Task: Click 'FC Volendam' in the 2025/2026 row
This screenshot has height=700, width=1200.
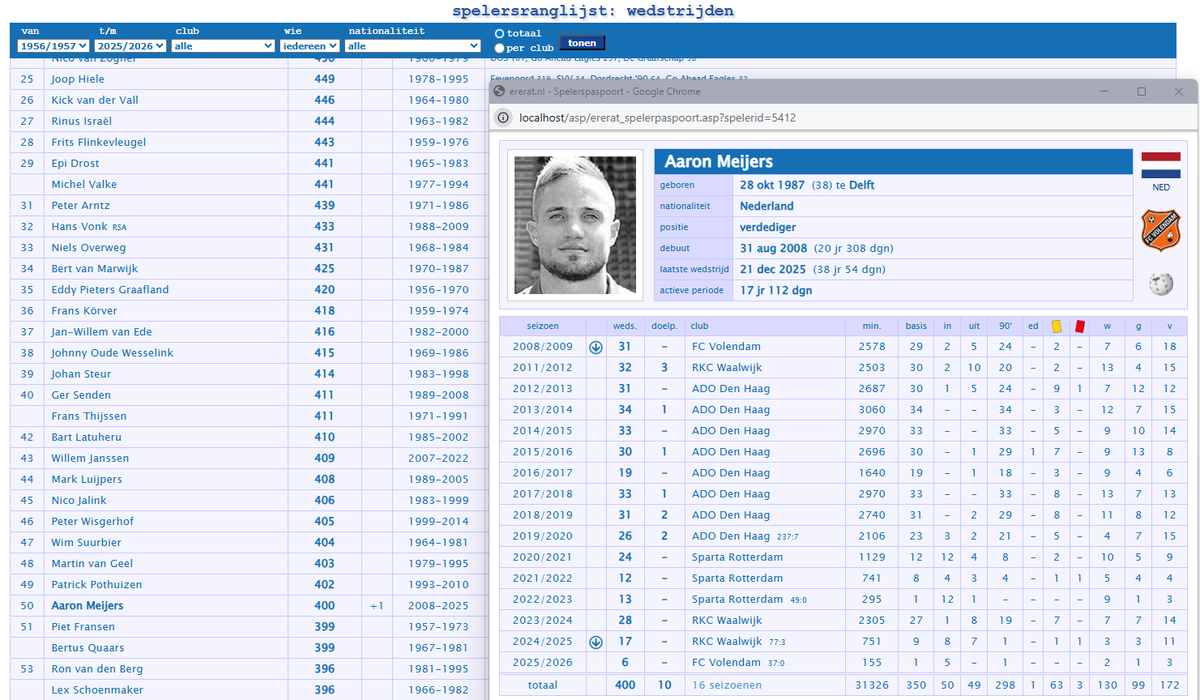Action: (x=726, y=662)
